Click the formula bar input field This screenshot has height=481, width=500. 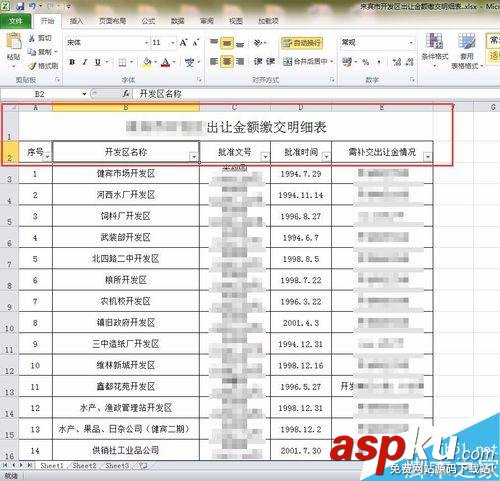pos(316,94)
